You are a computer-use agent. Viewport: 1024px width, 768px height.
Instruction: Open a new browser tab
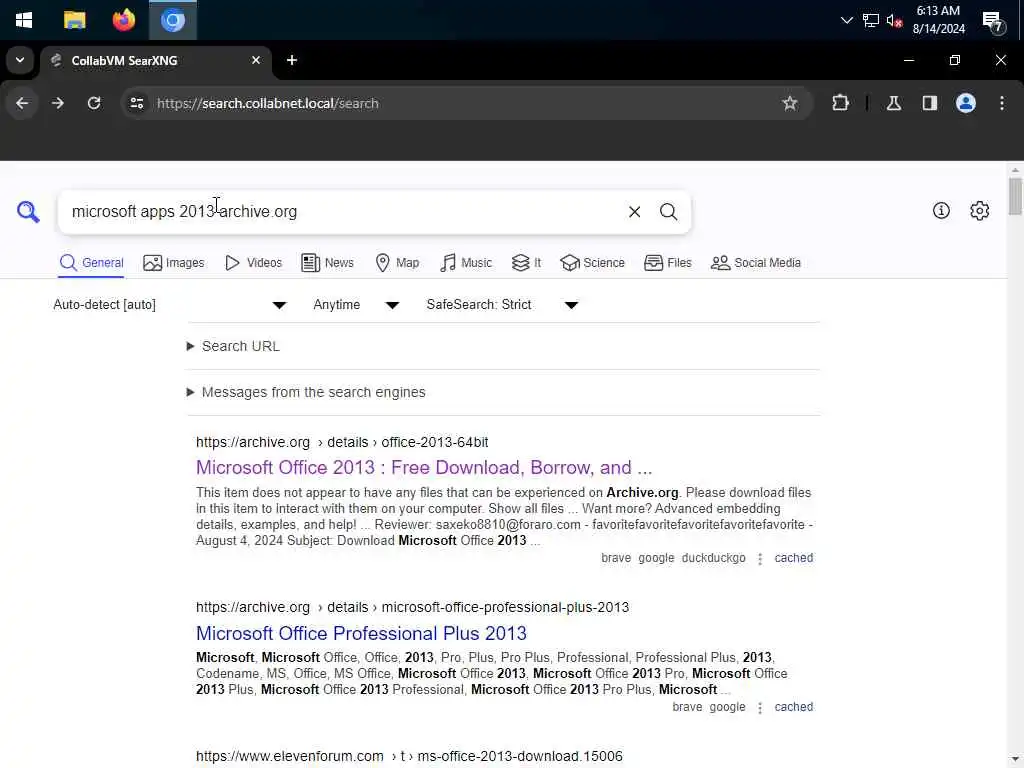click(x=292, y=60)
